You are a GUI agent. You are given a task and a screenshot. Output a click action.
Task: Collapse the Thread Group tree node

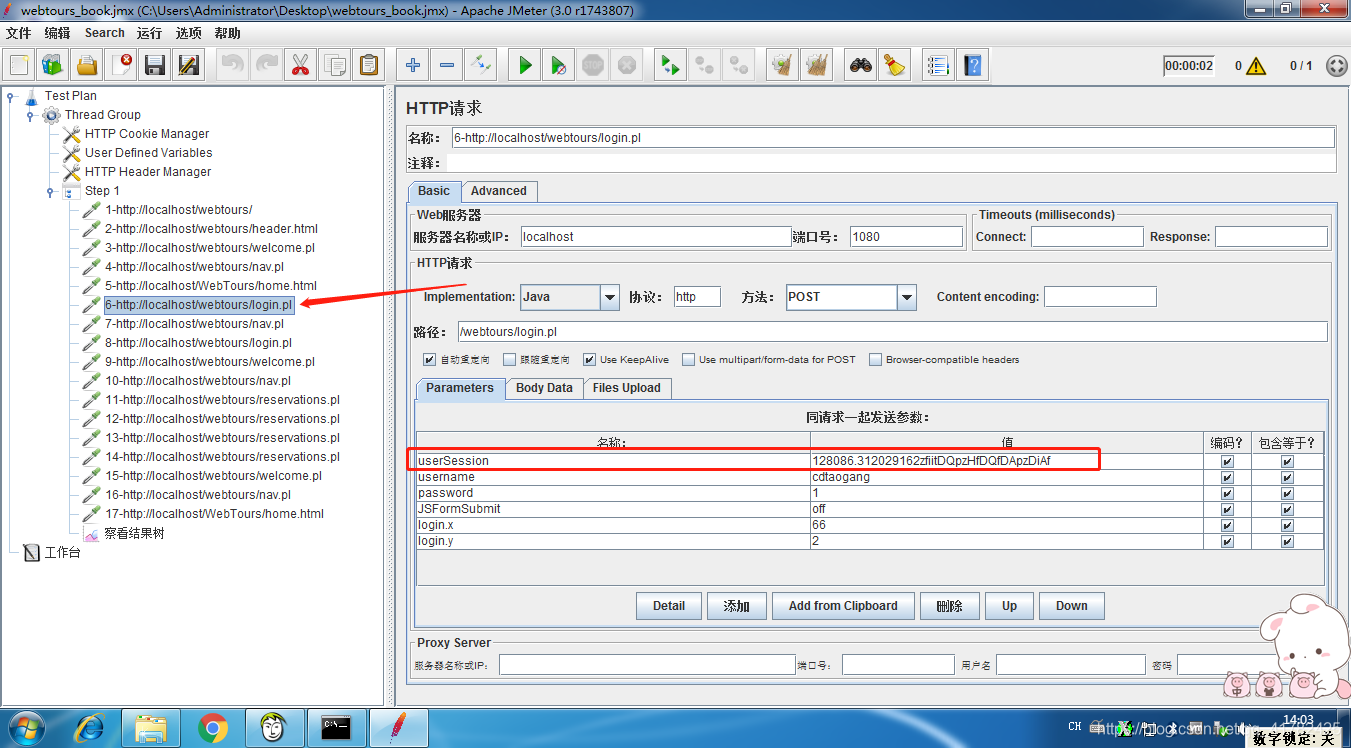tap(30, 116)
